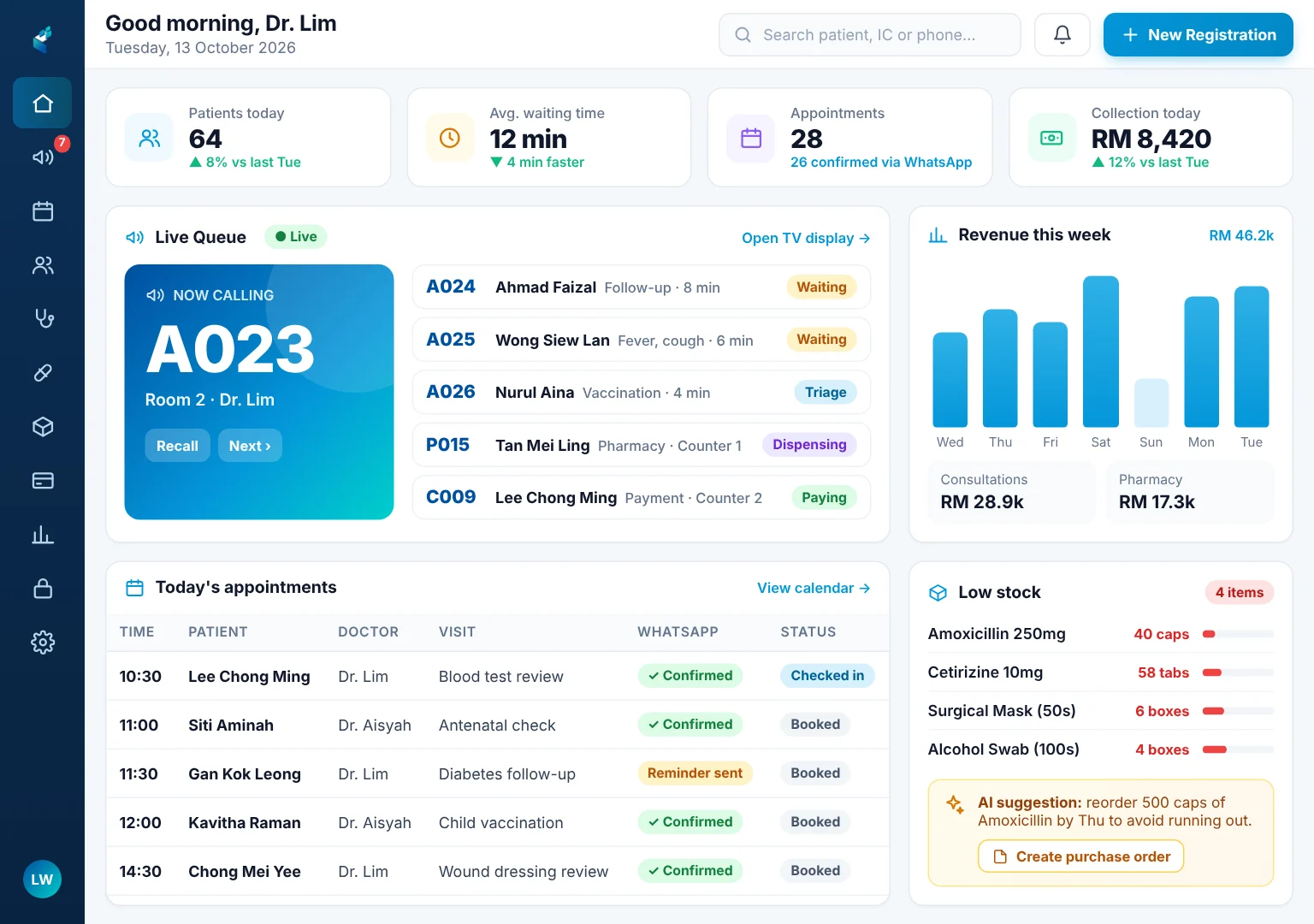Open the billing card icon in sidebar
Viewport: 1314px width, 924px height.
(43, 481)
